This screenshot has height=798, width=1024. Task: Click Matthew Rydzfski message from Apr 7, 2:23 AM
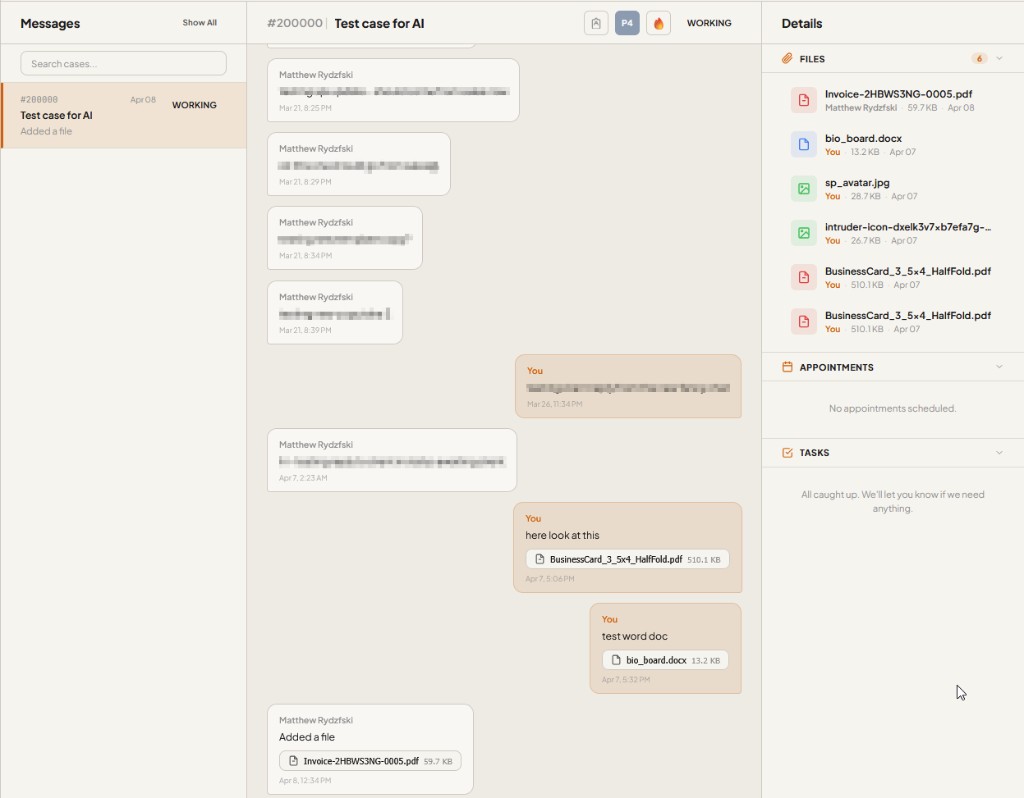coord(392,460)
